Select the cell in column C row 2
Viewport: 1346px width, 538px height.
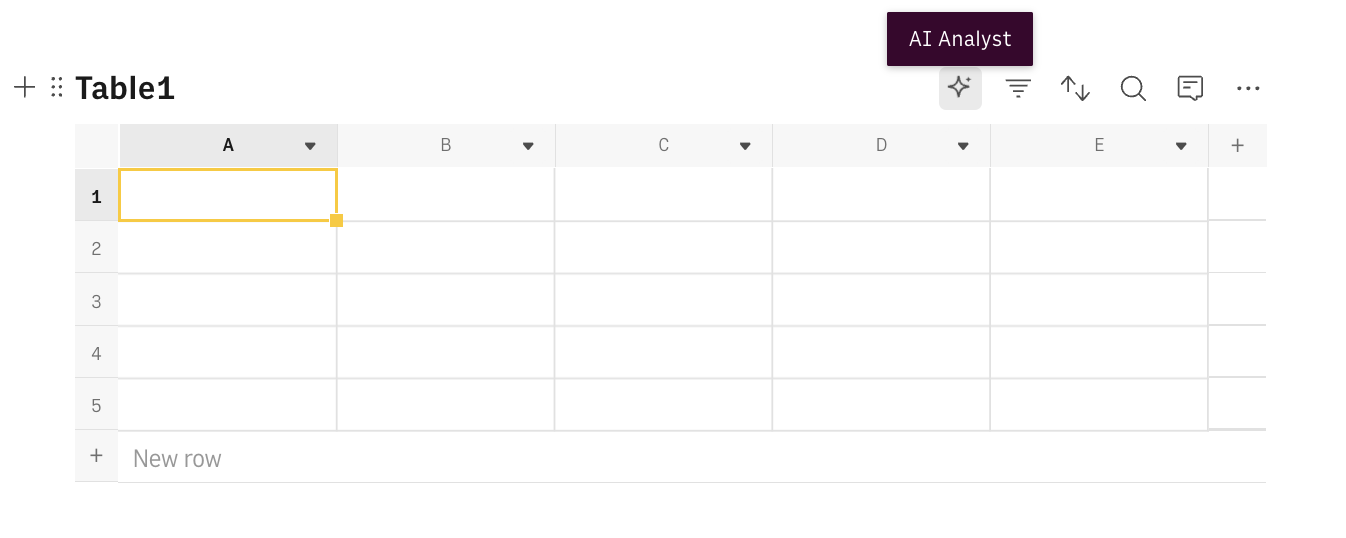click(663, 248)
